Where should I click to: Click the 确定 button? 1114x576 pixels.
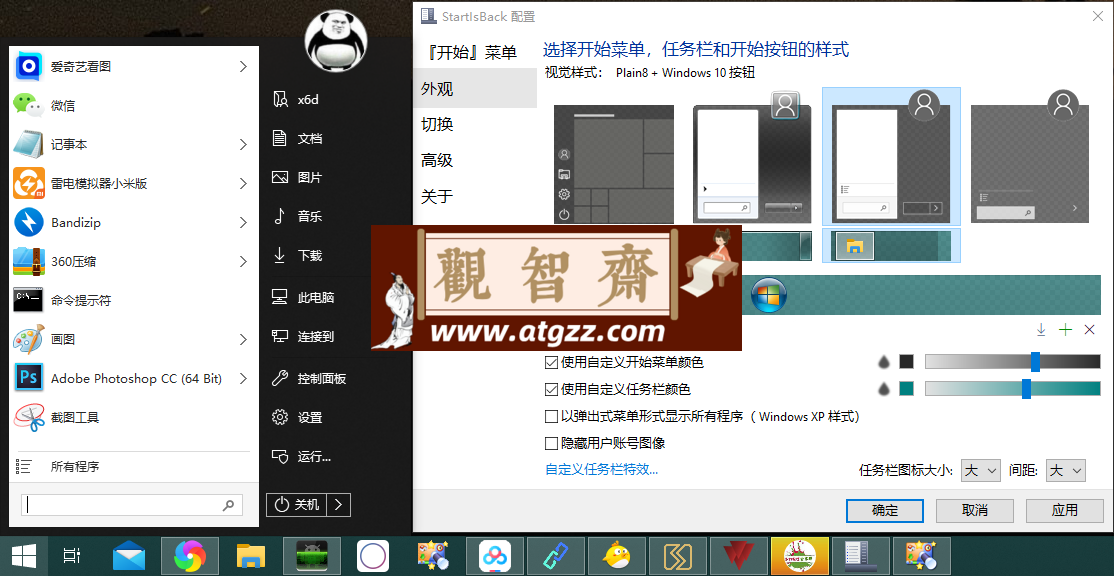885,510
